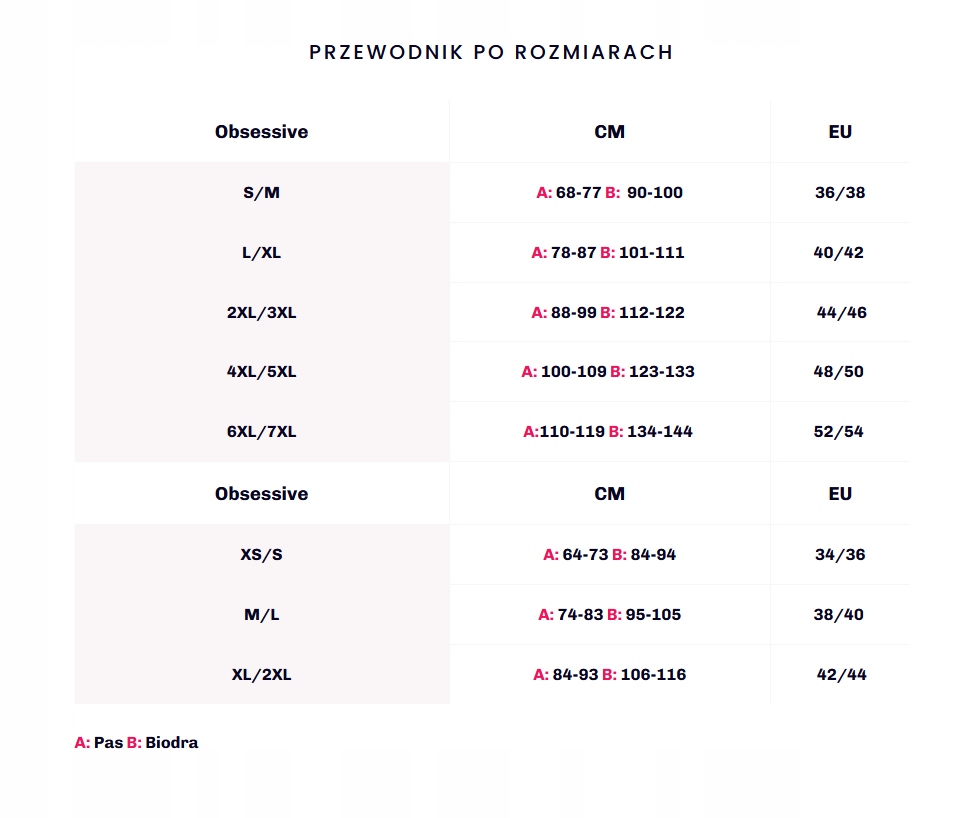
Task: Pick the 6XL/7XL size row label
Action: coord(262,432)
